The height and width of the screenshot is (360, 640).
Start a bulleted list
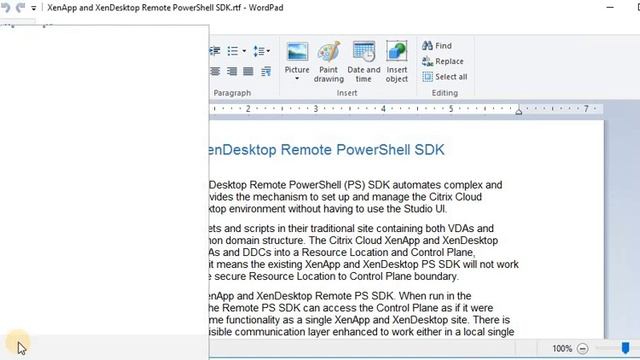point(233,51)
